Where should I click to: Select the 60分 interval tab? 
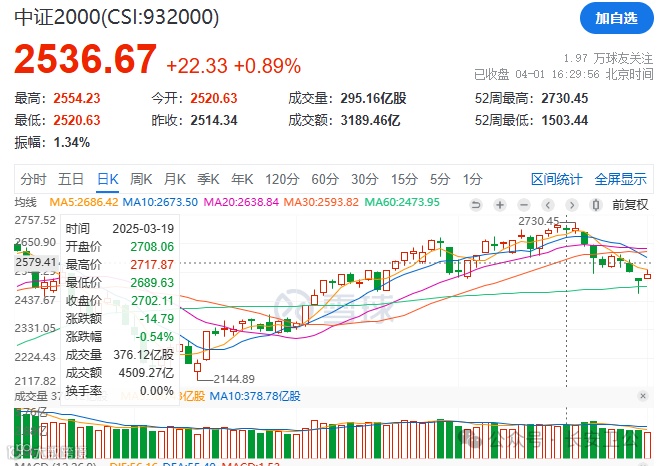click(x=325, y=179)
